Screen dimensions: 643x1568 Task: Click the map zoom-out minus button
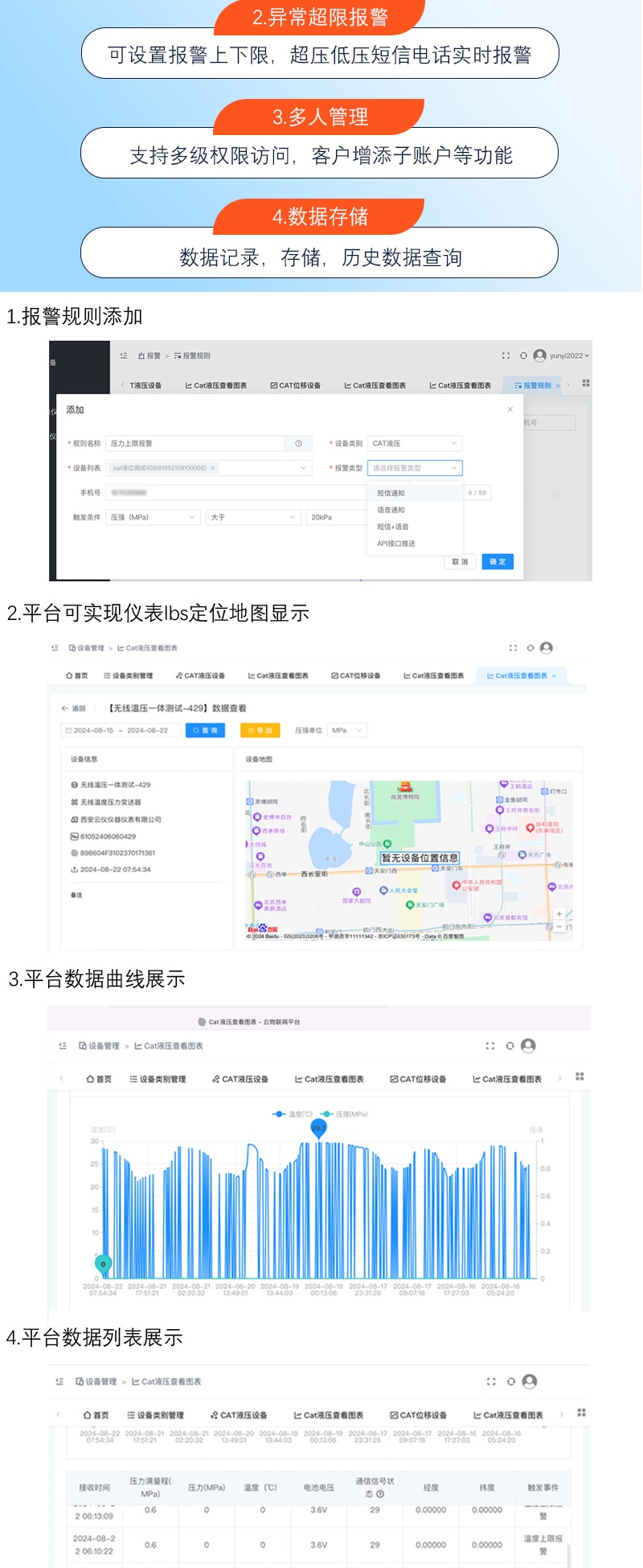559,927
